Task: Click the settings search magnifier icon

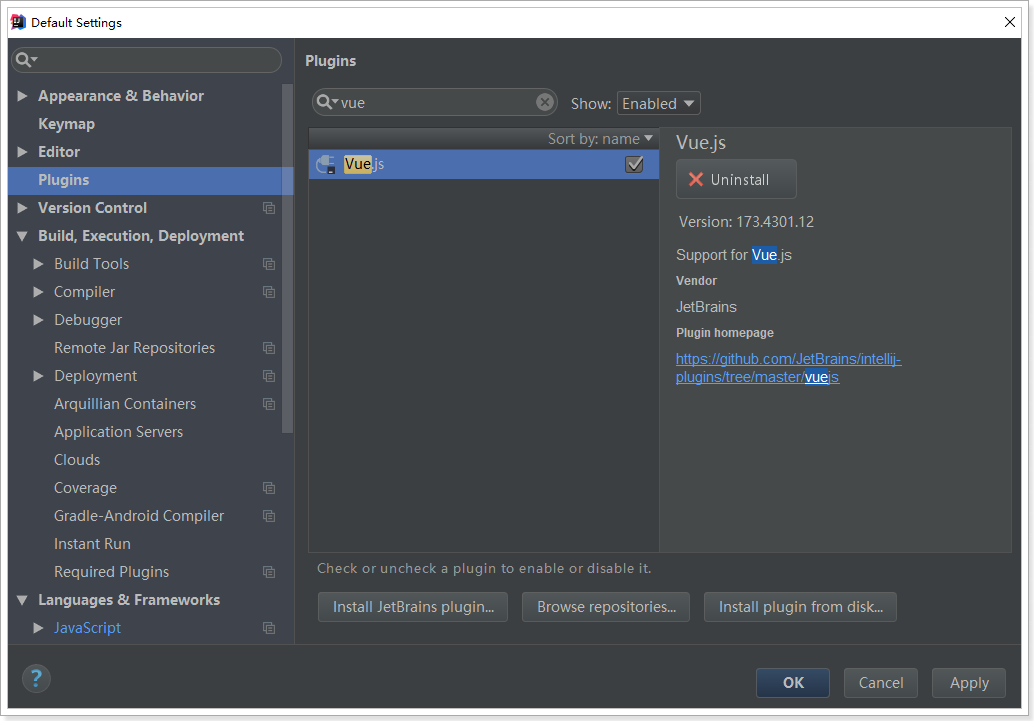Action: pyautogui.click(x=25, y=60)
